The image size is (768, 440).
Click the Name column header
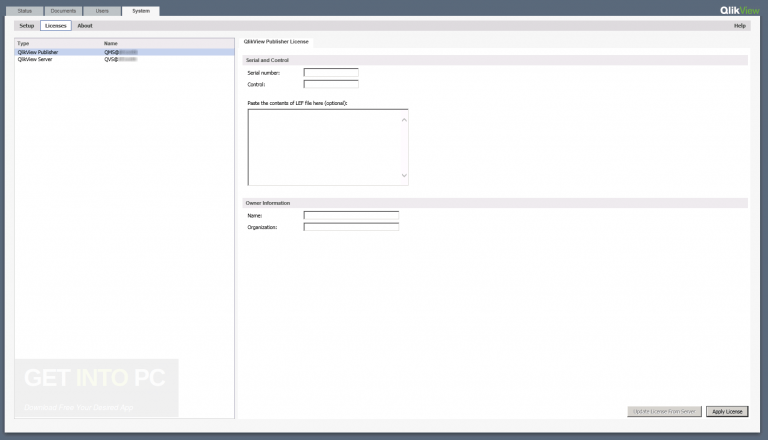point(111,44)
